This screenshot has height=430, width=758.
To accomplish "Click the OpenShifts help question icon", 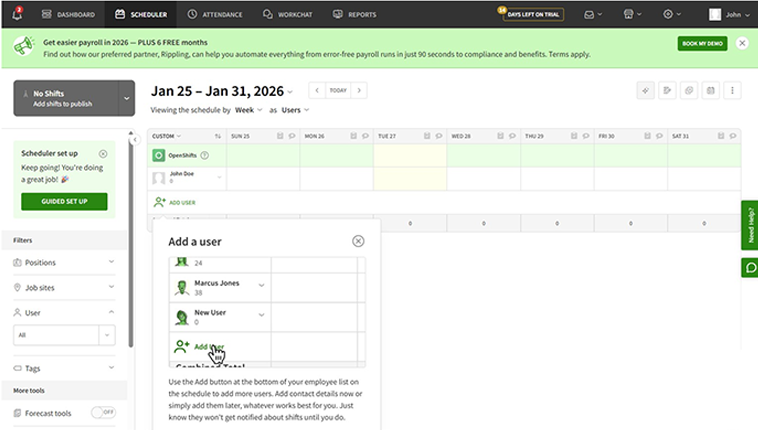I will (x=204, y=155).
